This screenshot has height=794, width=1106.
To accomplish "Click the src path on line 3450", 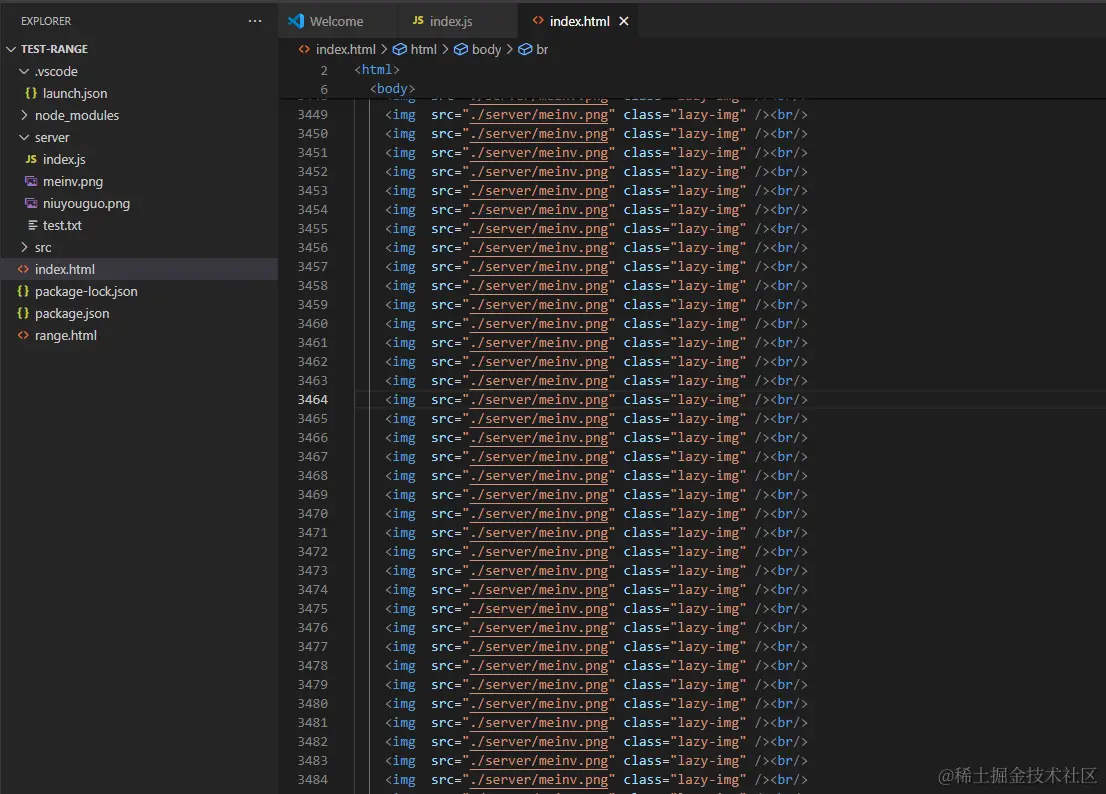I will coord(539,133).
